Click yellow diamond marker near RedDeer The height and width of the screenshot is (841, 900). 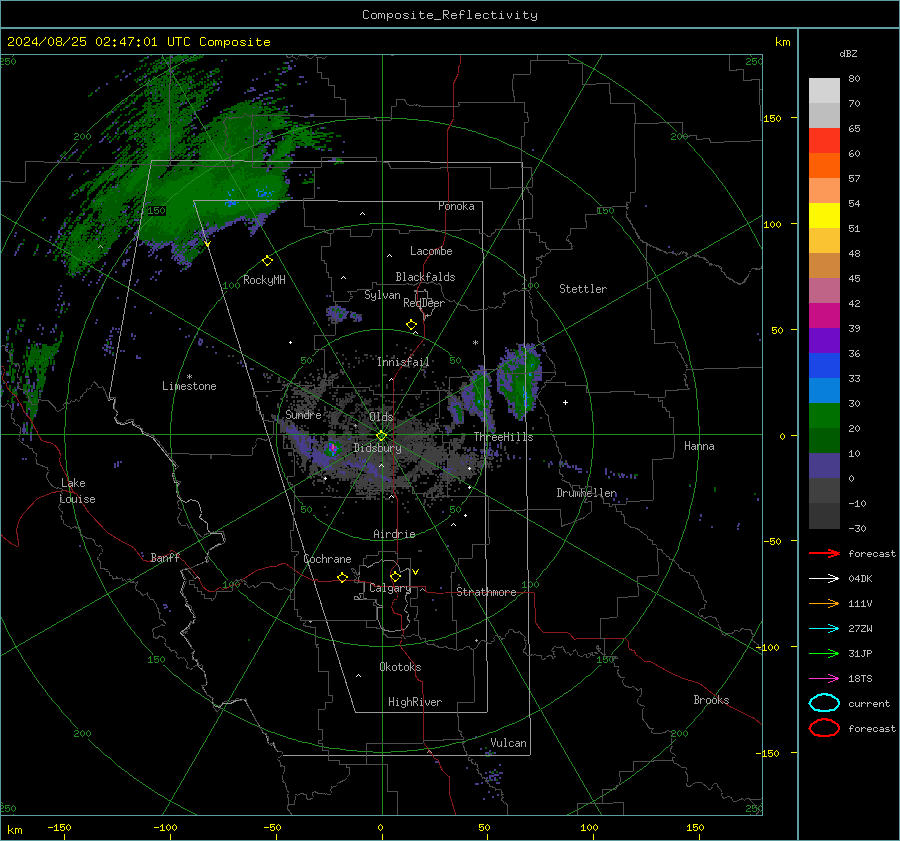(x=411, y=325)
